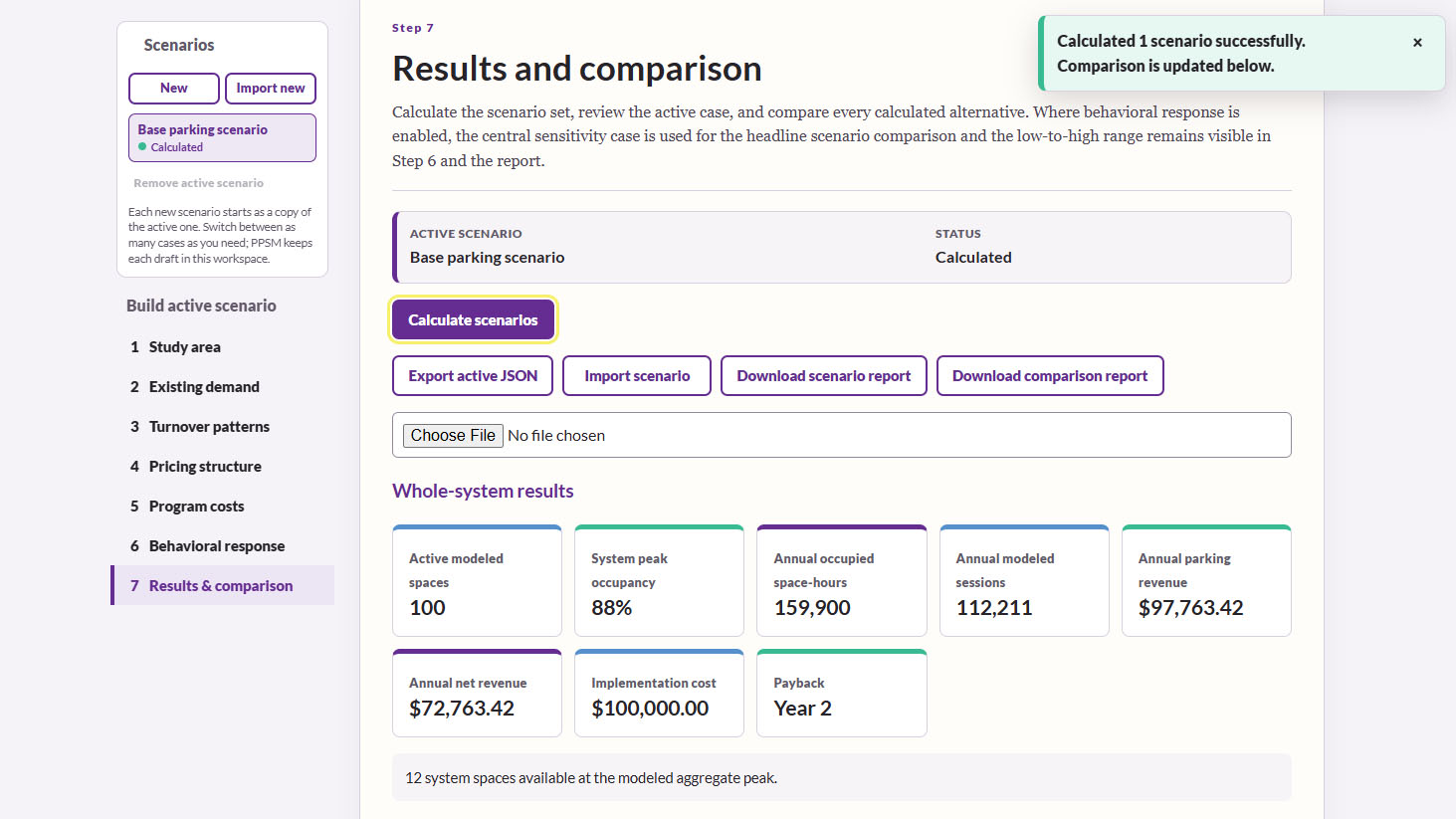Viewport: 1456px width, 819px height.
Task: Create a New scenario
Action: (174, 89)
